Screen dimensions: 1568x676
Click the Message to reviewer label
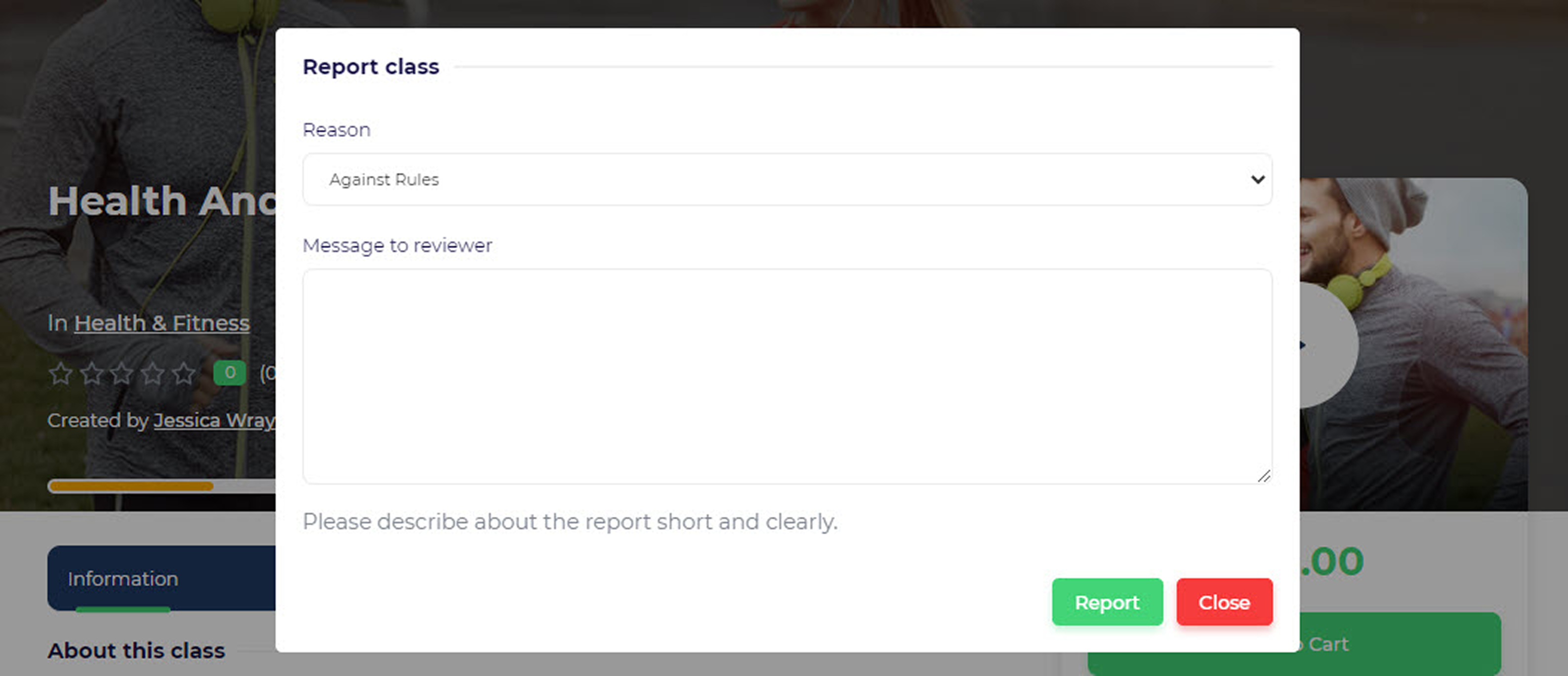pyautogui.click(x=397, y=246)
